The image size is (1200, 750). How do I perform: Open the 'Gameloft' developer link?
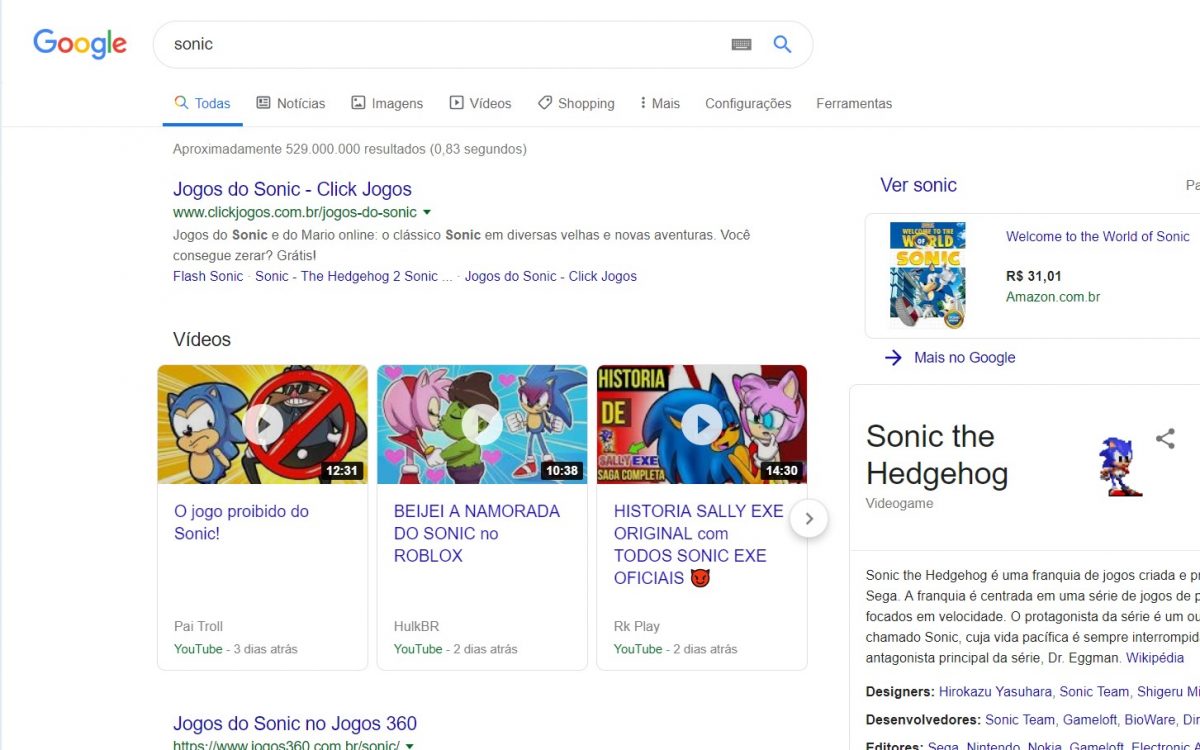coord(1089,719)
